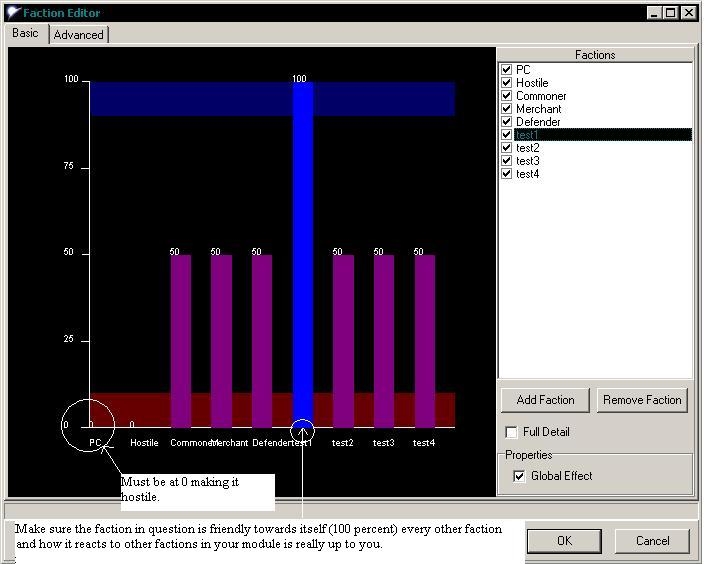Select the Basic tab
Image resolution: width=710 pixels, height=564 pixels.
click(26, 33)
